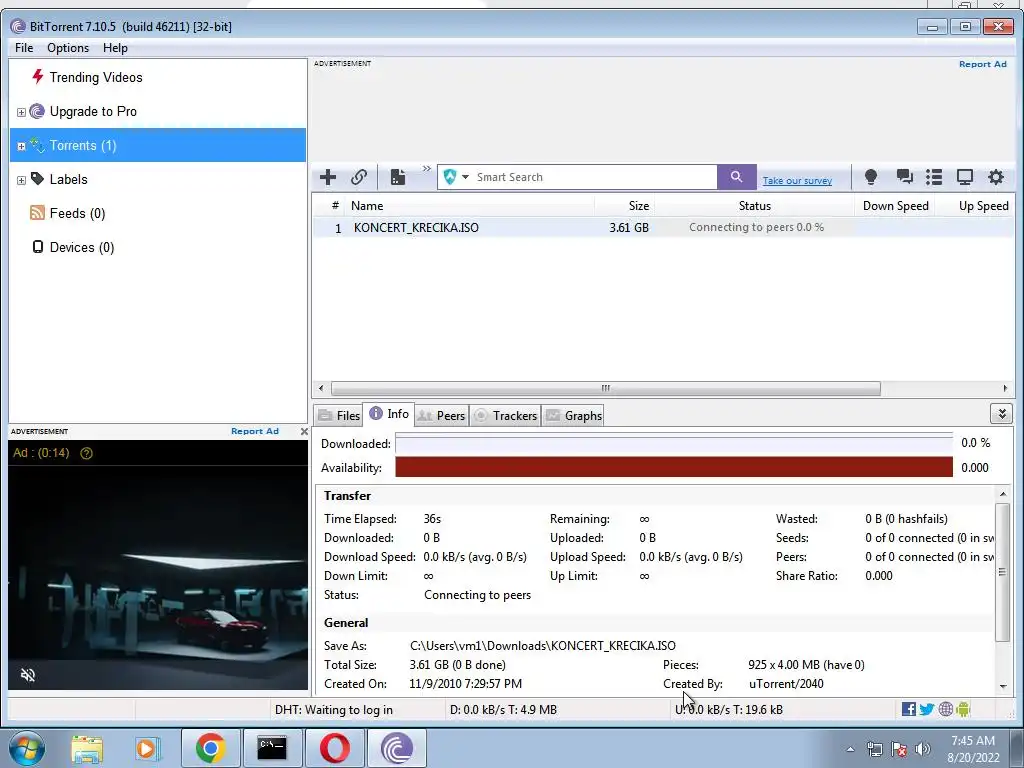
Task: Click the Android icon in status bar
Action: point(963,709)
